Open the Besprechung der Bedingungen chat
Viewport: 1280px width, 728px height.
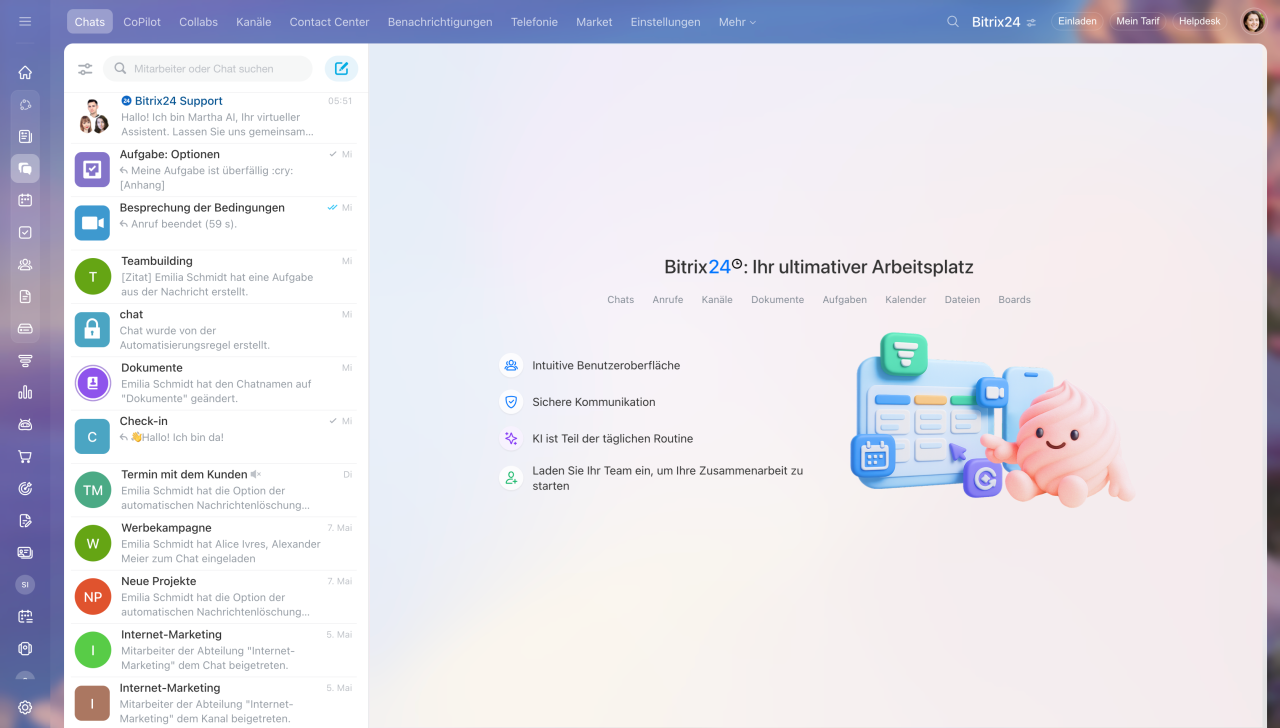pyautogui.click(x=215, y=223)
